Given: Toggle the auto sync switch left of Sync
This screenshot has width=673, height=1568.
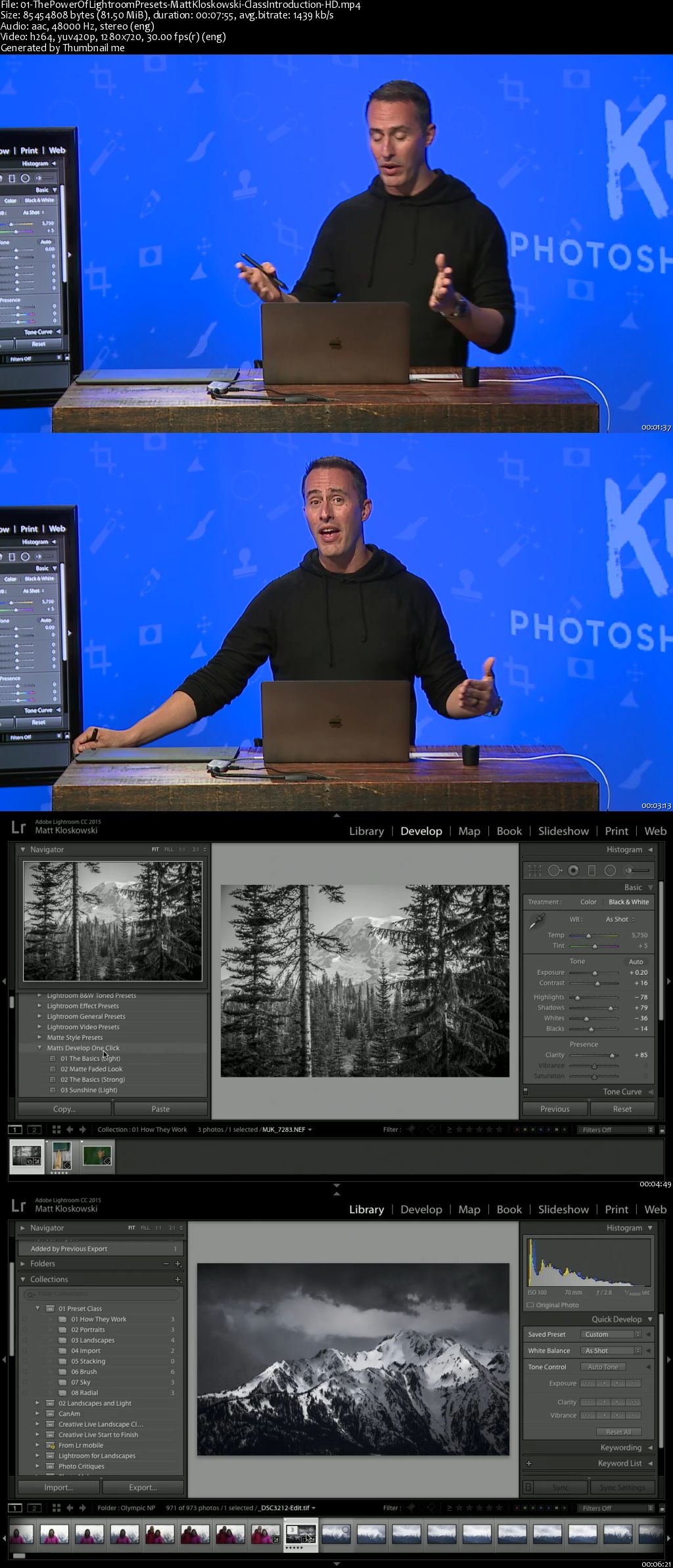Looking at the screenshot, I should pyautogui.click(x=528, y=1487).
